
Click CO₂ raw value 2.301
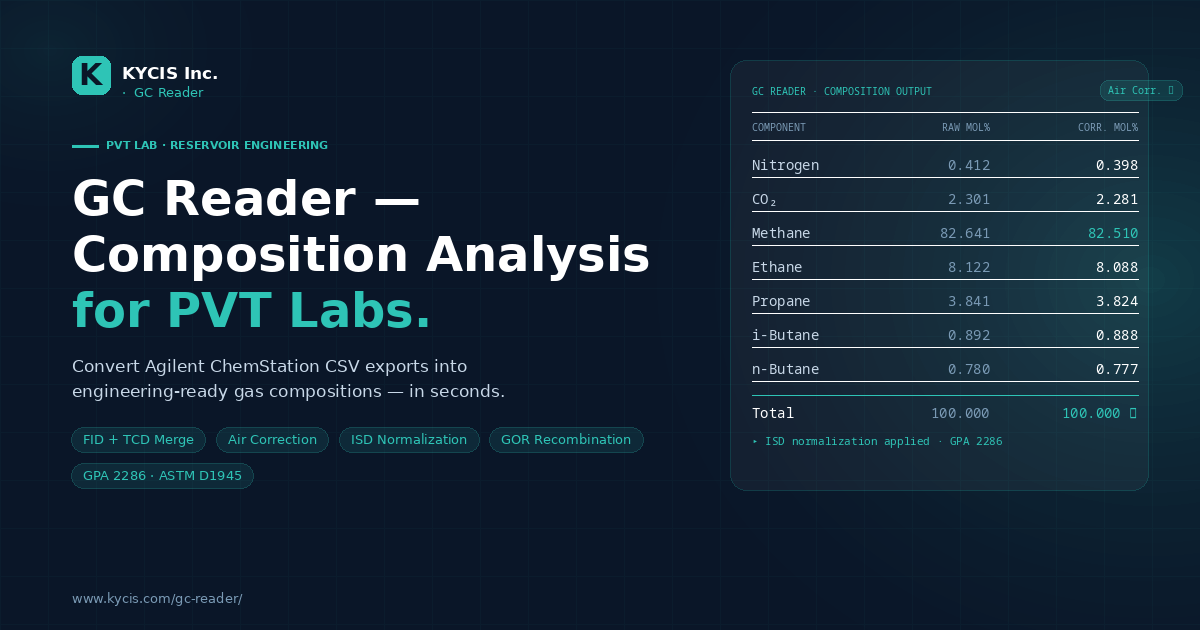coord(969,199)
